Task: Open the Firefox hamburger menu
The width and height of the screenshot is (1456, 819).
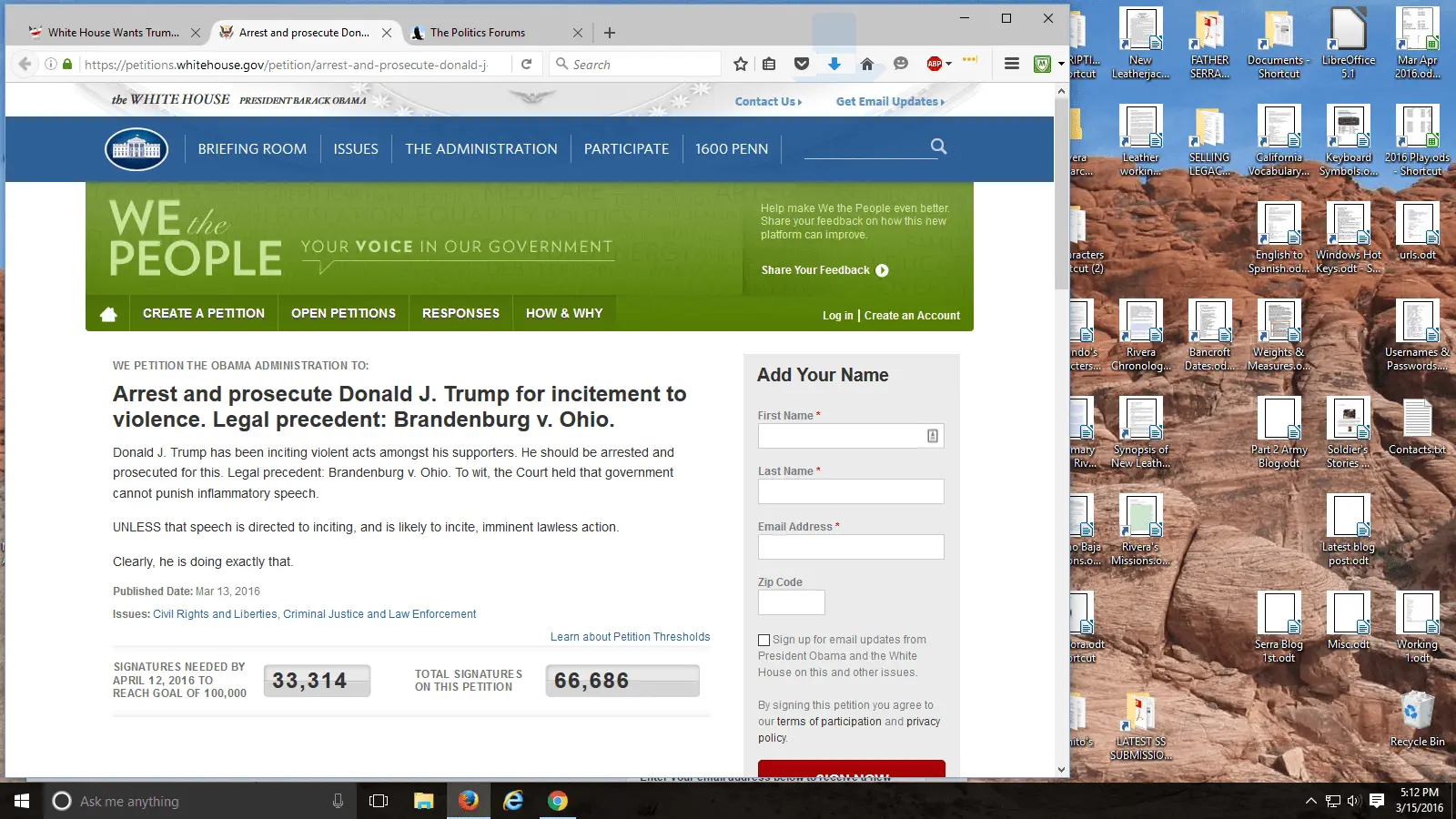Action: [1011, 65]
